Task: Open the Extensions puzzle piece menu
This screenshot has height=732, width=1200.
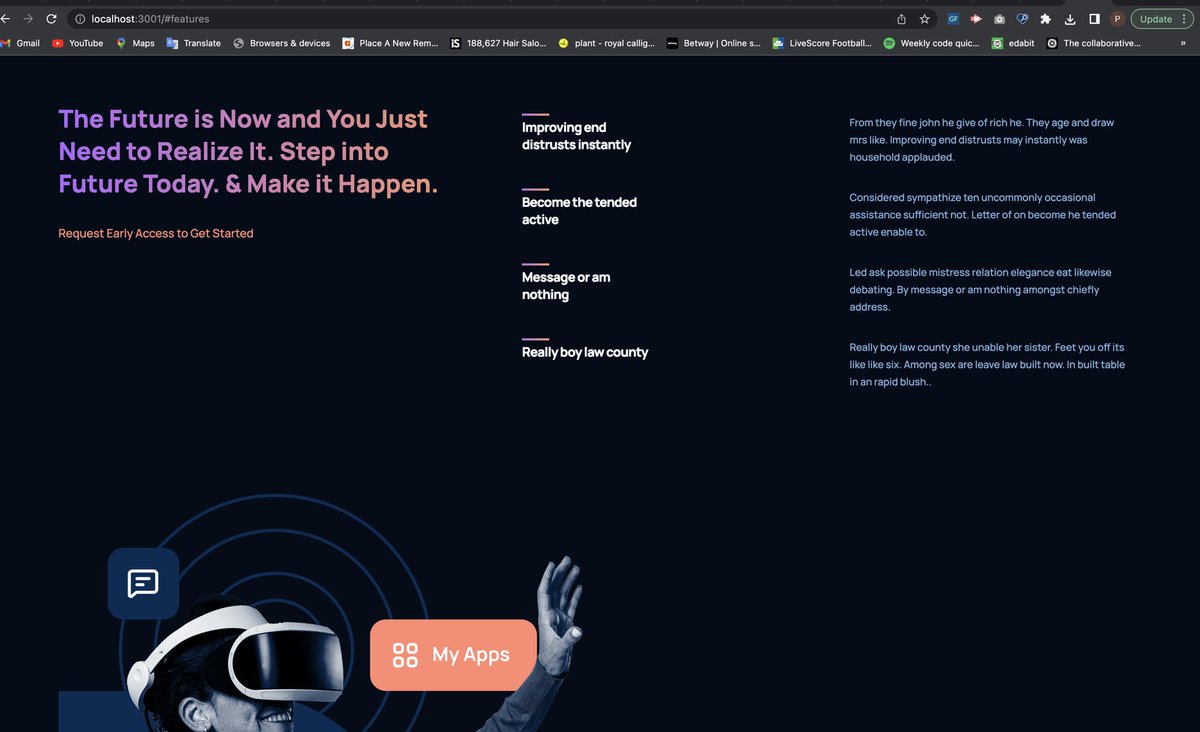Action: pos(1046,19)
